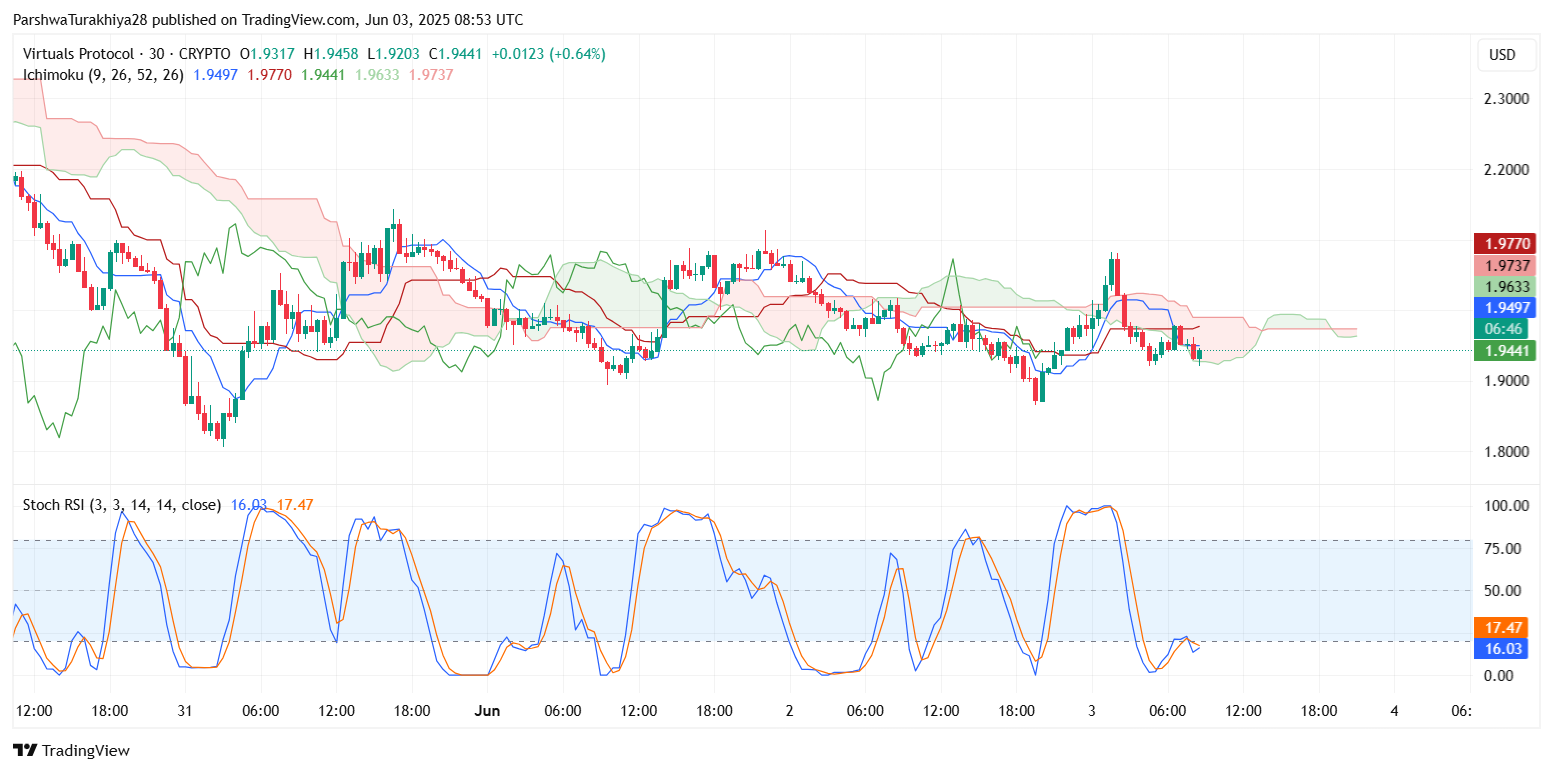Click the orange 17.47 Stoch RSI axis tag
This screenshot has height=772, width=1553.
tap(1500, 627)
